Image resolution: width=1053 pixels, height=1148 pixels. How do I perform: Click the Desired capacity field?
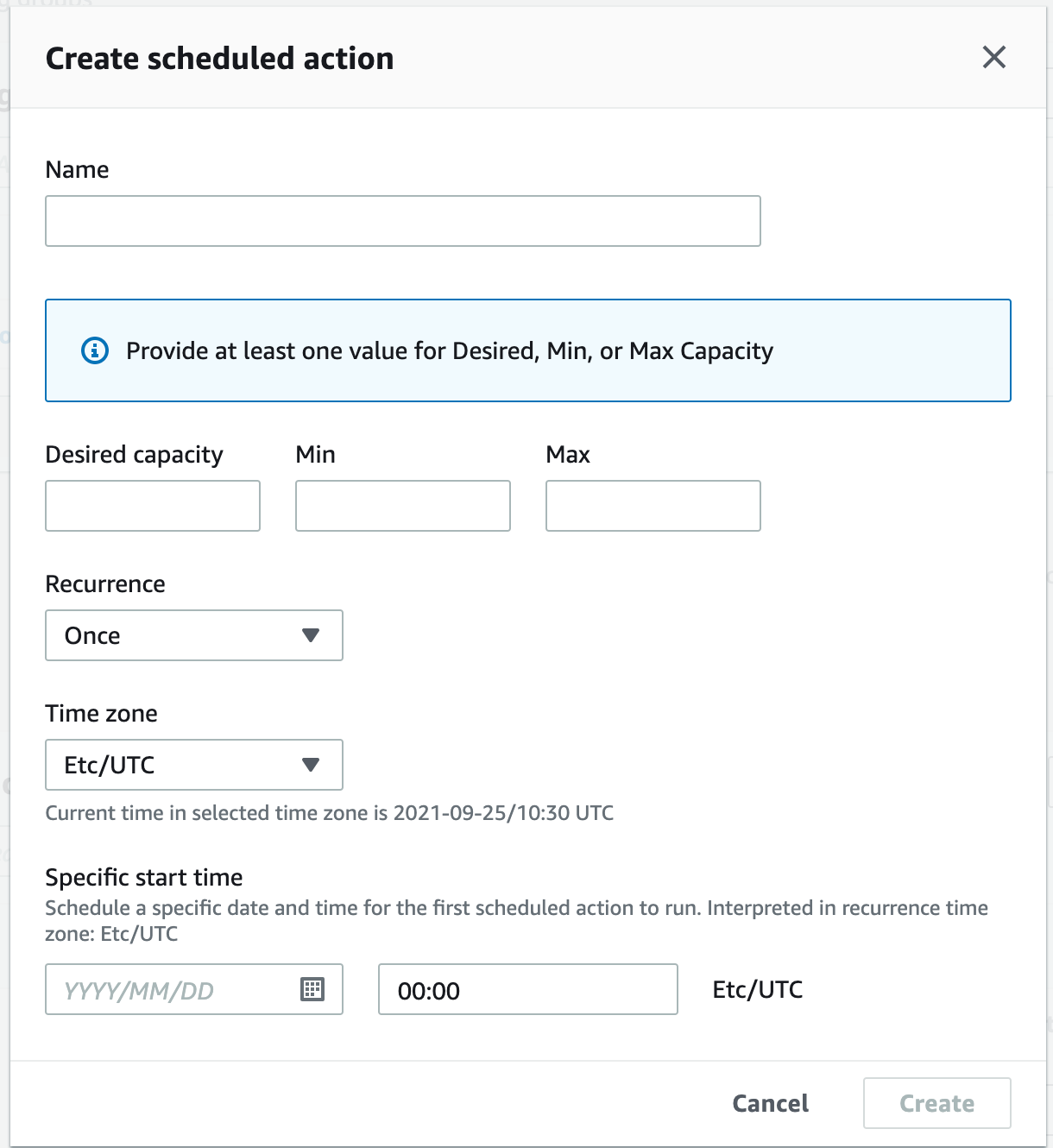click(x=152, y=506)
